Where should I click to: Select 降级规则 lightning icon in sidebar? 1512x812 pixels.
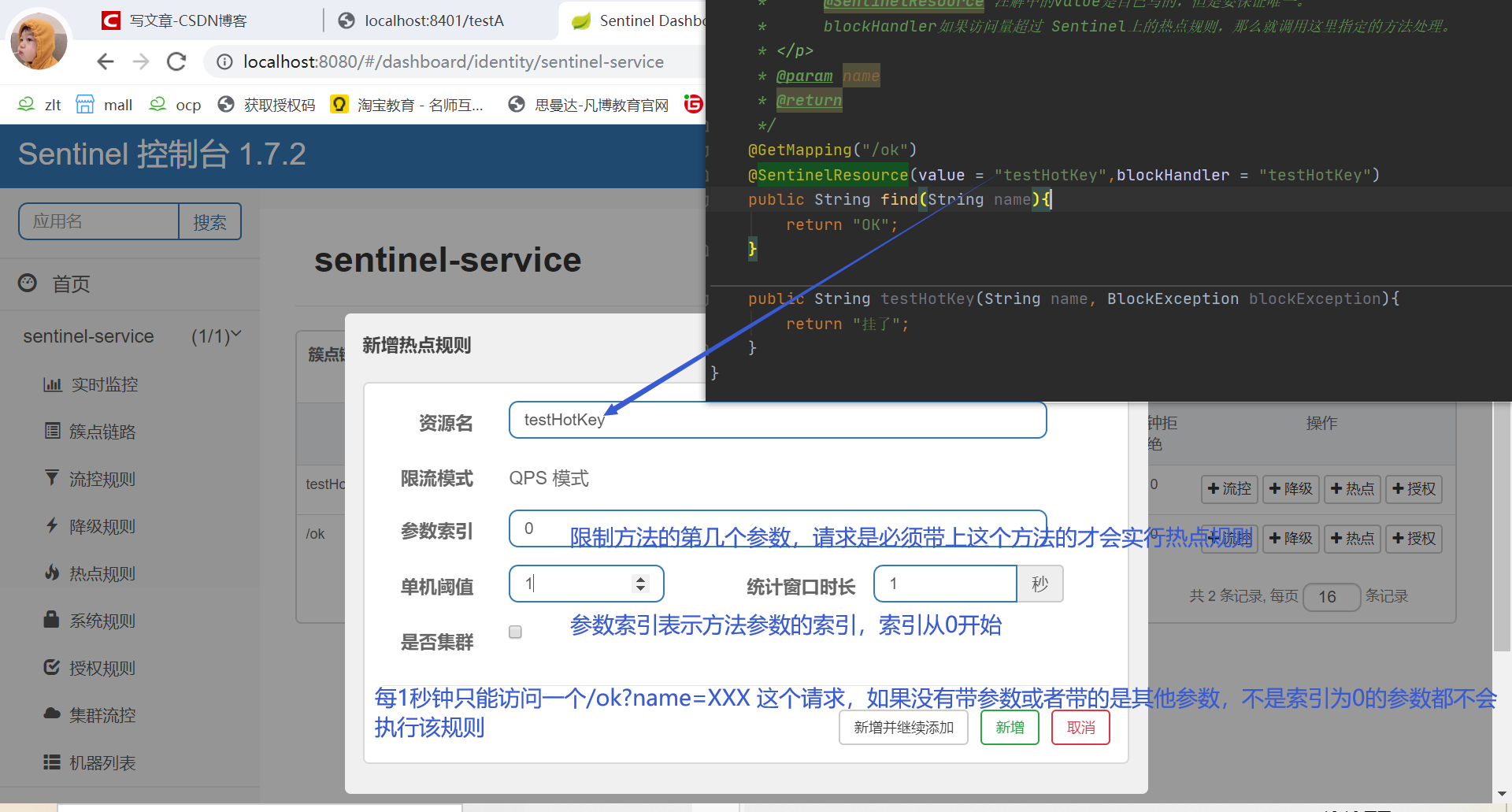click(103, 526)
